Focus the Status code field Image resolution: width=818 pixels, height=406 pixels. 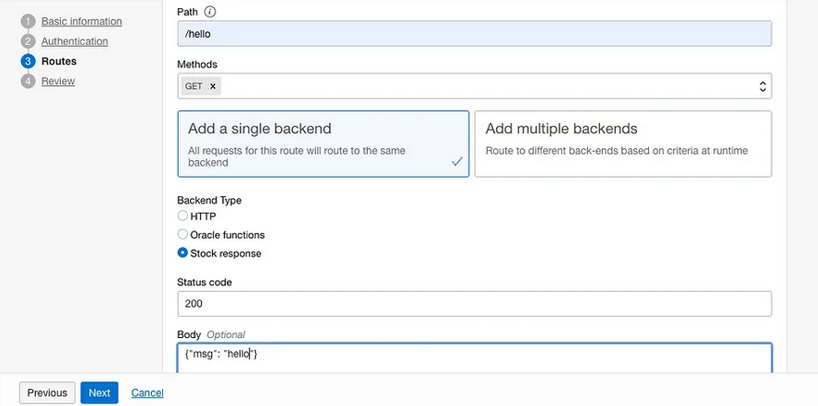coord(474,304)
